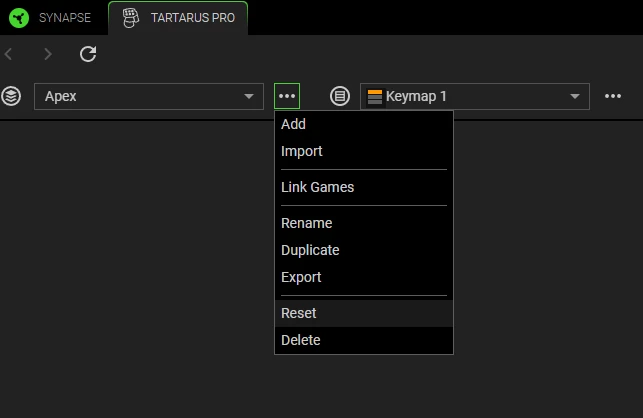
Task: Click the green Razer Synapse logo icon
Action: click(x=19, y=18)
